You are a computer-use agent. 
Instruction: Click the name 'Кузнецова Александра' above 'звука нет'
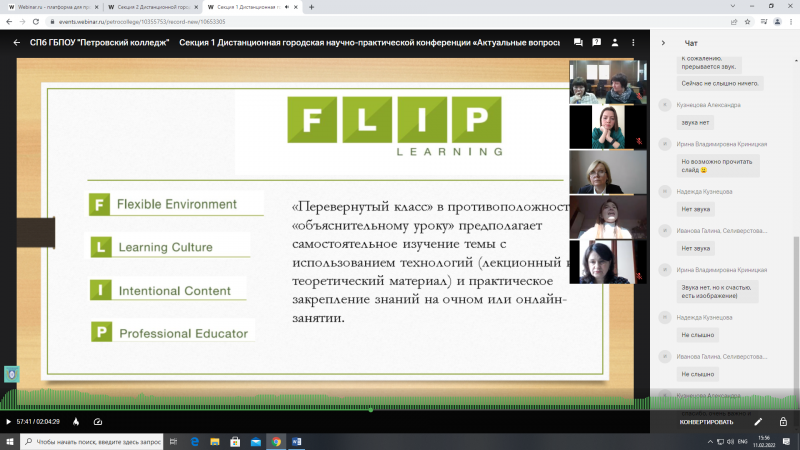(708, 105)
